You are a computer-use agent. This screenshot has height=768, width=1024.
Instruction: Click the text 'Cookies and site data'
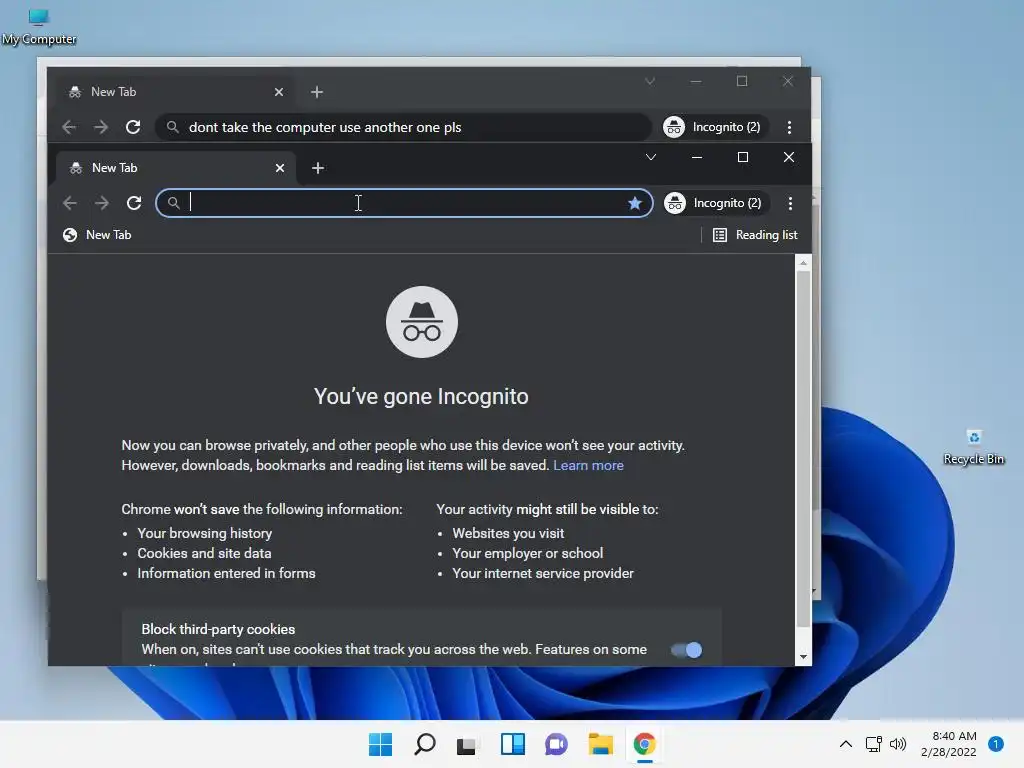[x=204, y=553]
